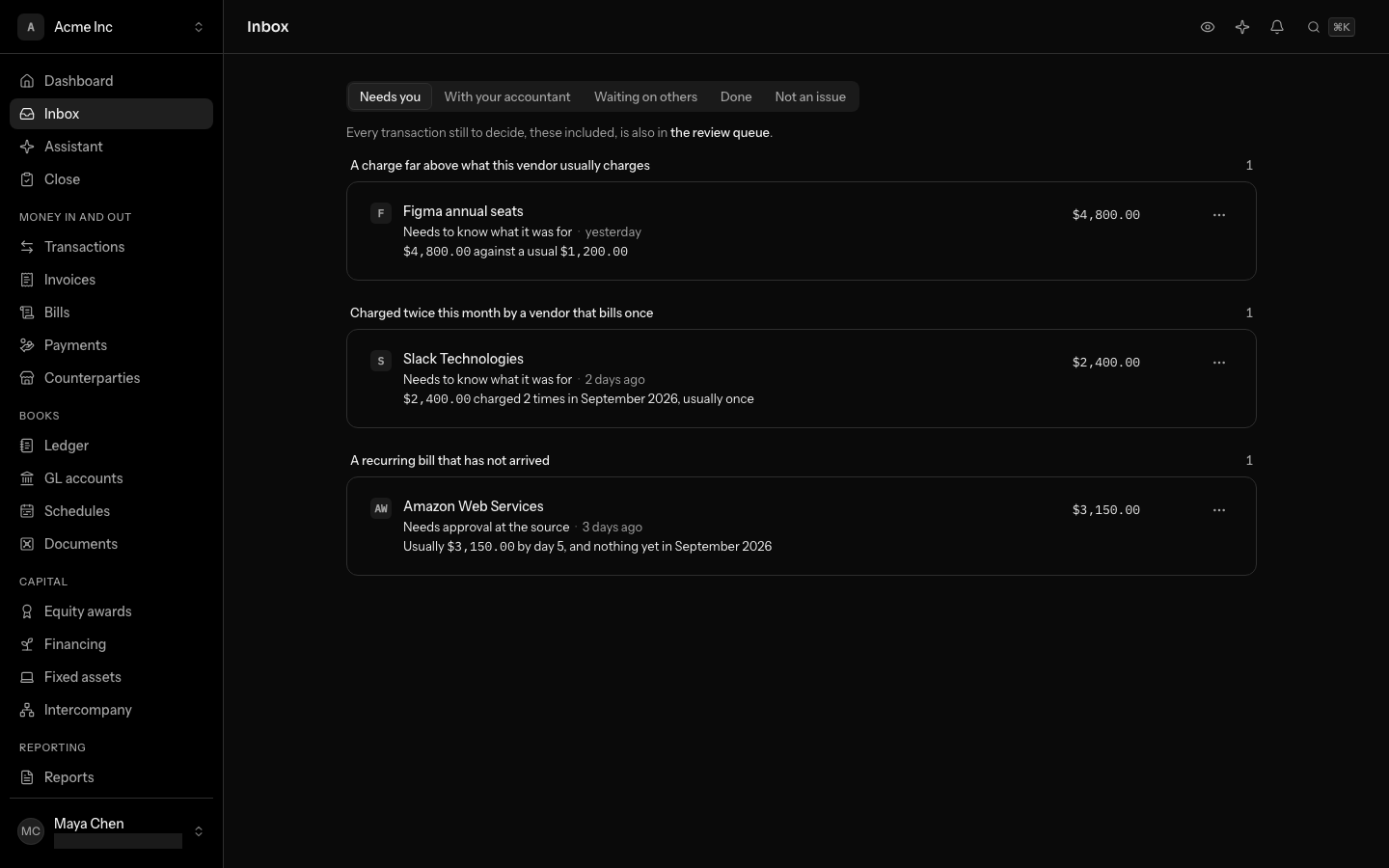This screenshot has width=1389, height=868.
Task: Open search with the ⌘K field
Action: (x=1331, y=27)
